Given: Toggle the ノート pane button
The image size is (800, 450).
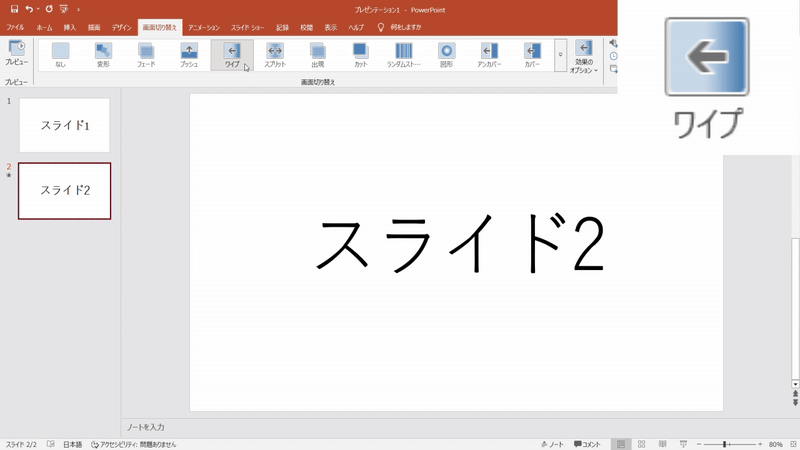Looking at the screenshot, I should click(x=553, y=444).
